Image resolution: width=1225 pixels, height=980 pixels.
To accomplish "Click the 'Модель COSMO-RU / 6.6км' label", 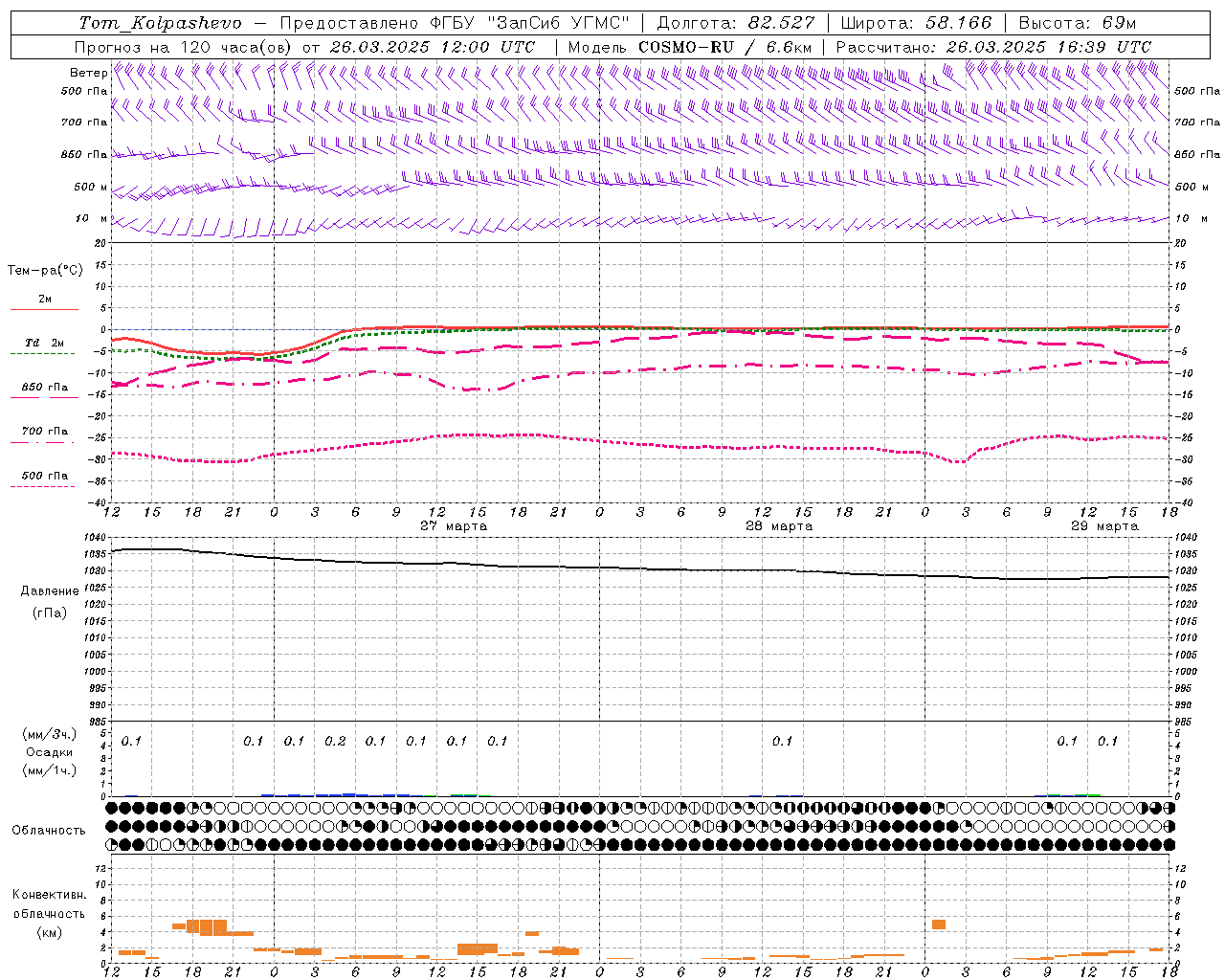I will coord(690,47).
